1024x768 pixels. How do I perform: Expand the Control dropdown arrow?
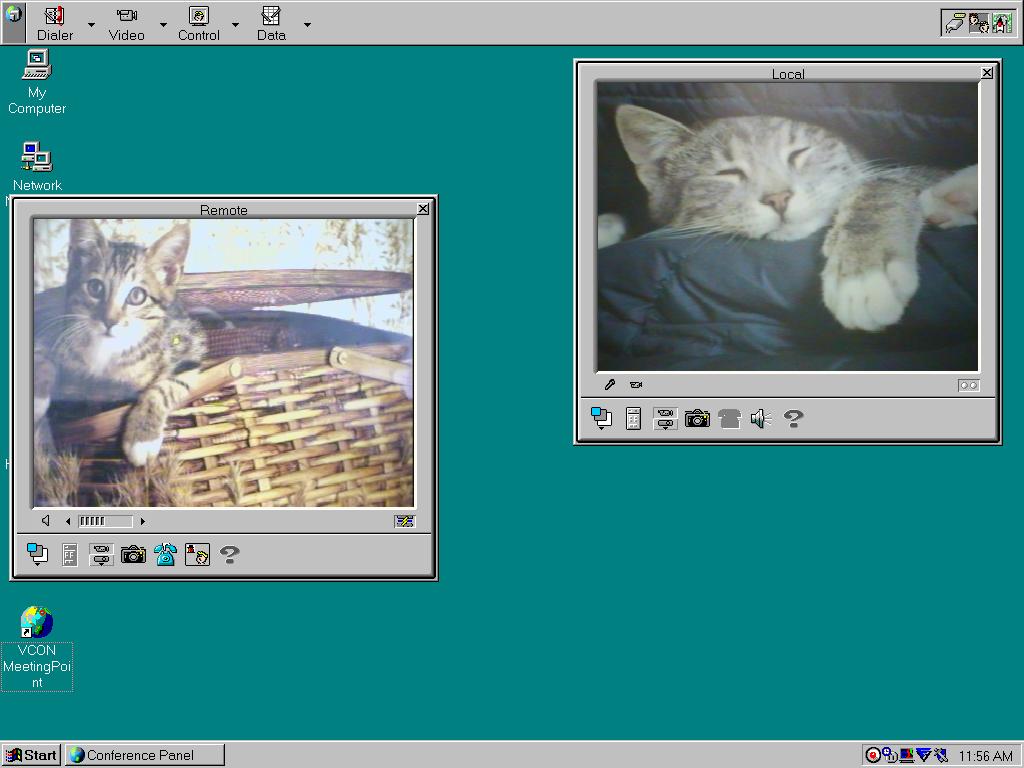click(235, 25)
